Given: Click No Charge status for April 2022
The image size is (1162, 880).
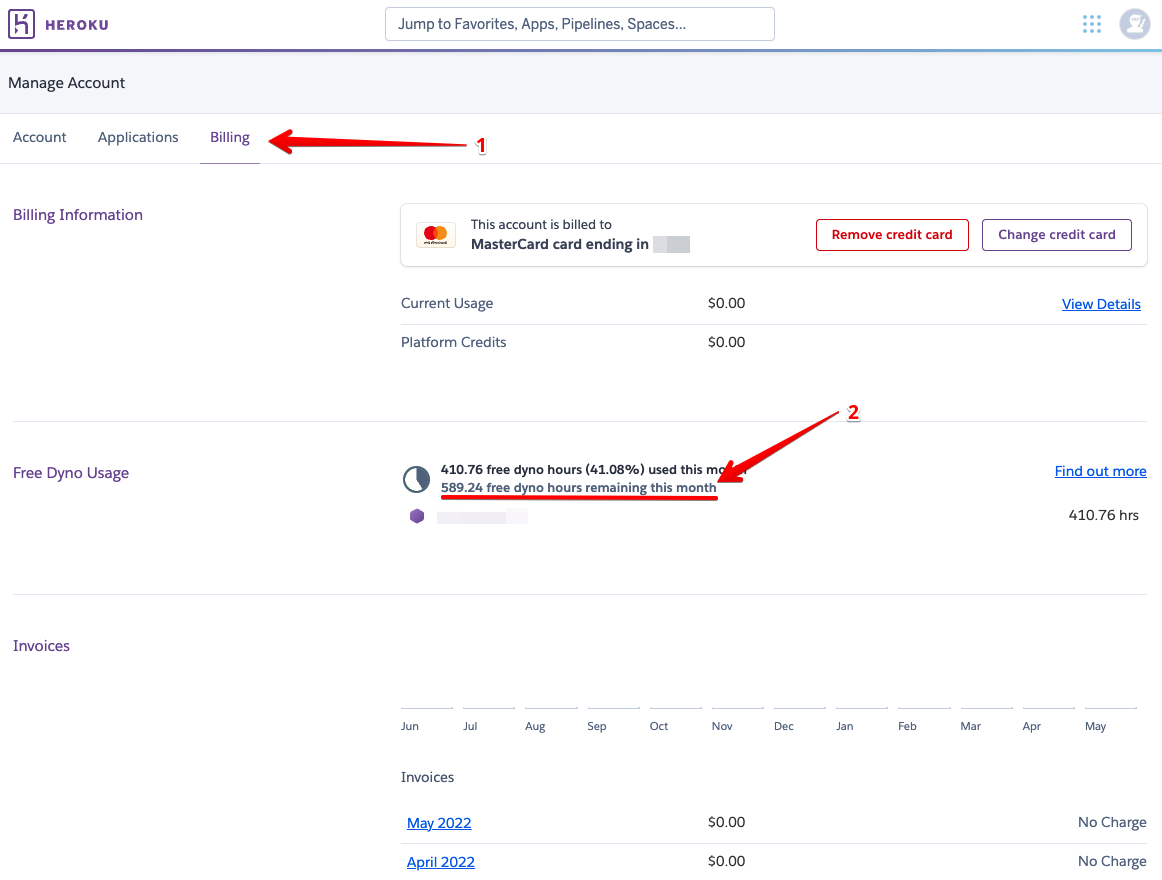Looking at the screenshot, I should point(1112,861).
